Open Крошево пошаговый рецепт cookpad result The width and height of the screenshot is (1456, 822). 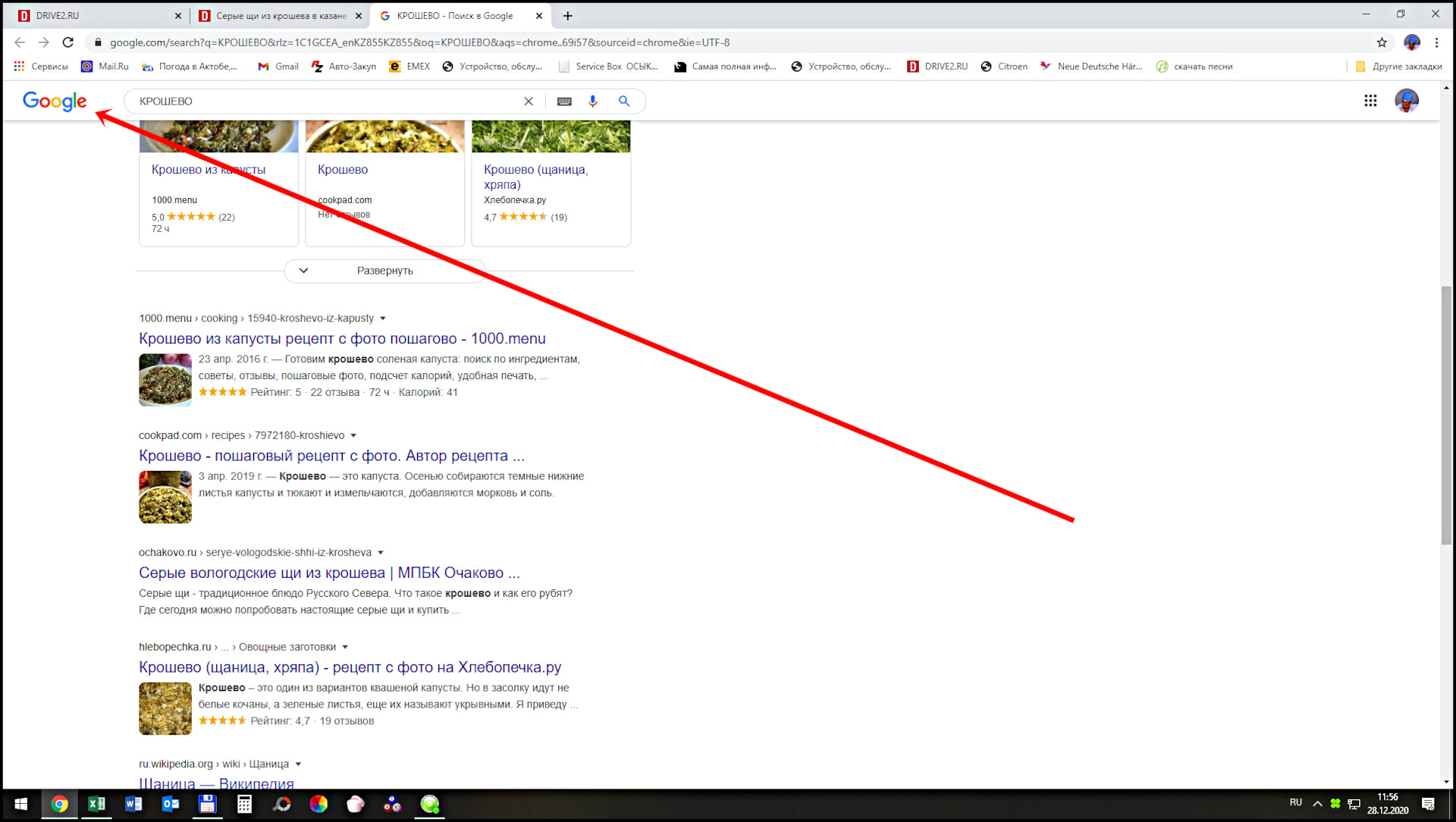click(331, 456)
